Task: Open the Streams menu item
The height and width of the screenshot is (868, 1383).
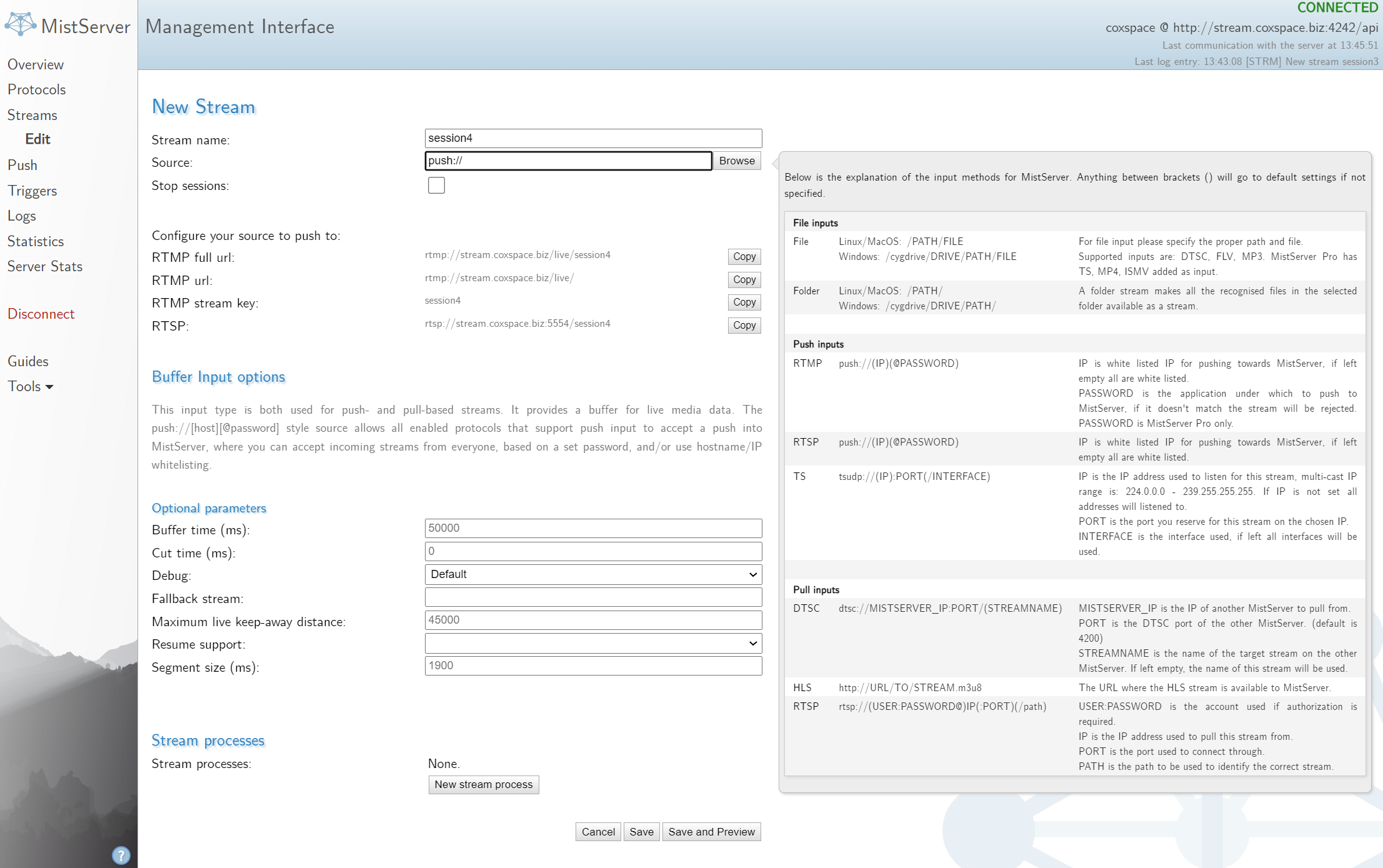Action: (32, 115)
